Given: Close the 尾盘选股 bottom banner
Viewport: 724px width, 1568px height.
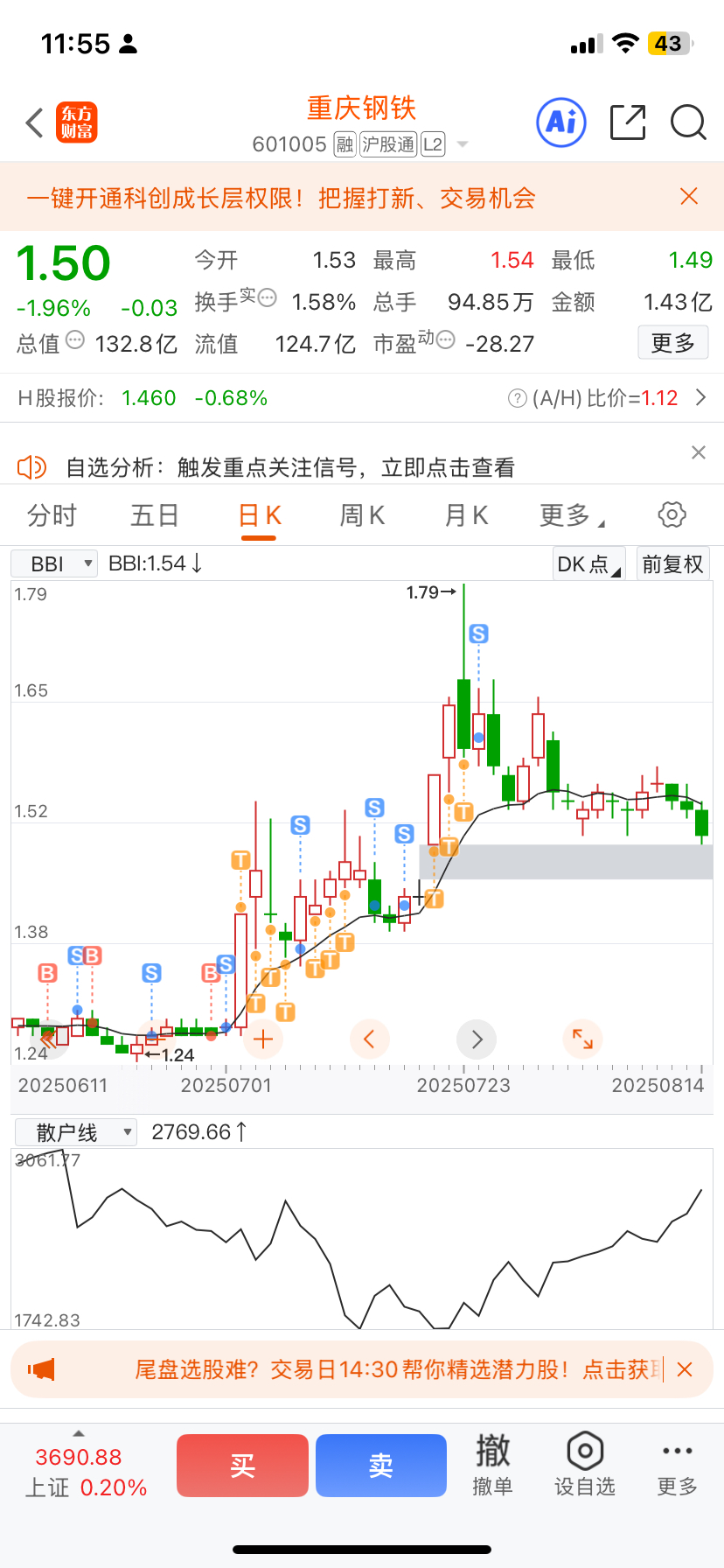Looking at the screenshot, I should tap(685, 1369).
